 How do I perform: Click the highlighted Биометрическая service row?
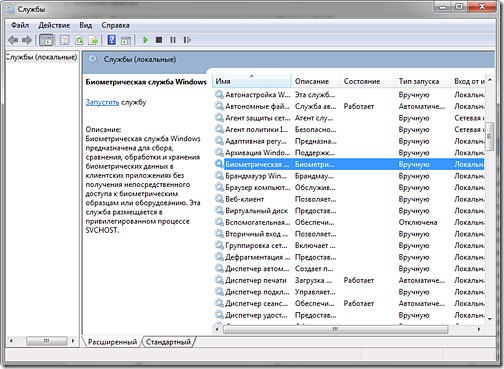[x=349, y=164]
